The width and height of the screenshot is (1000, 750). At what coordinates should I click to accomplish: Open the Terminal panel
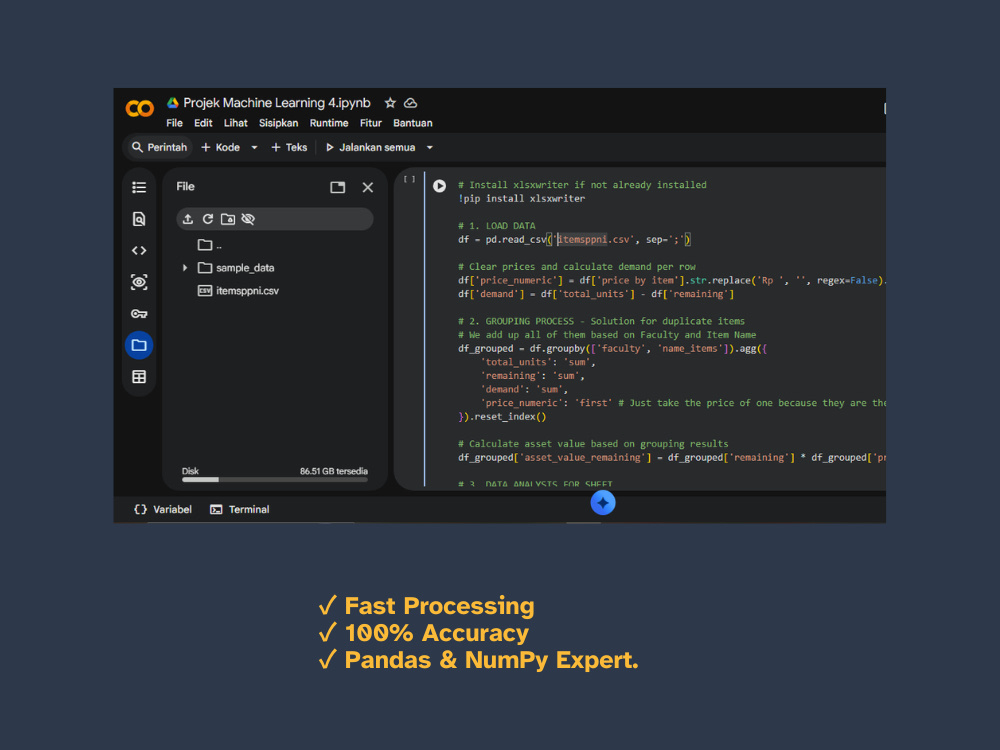[x=240, y=509]
